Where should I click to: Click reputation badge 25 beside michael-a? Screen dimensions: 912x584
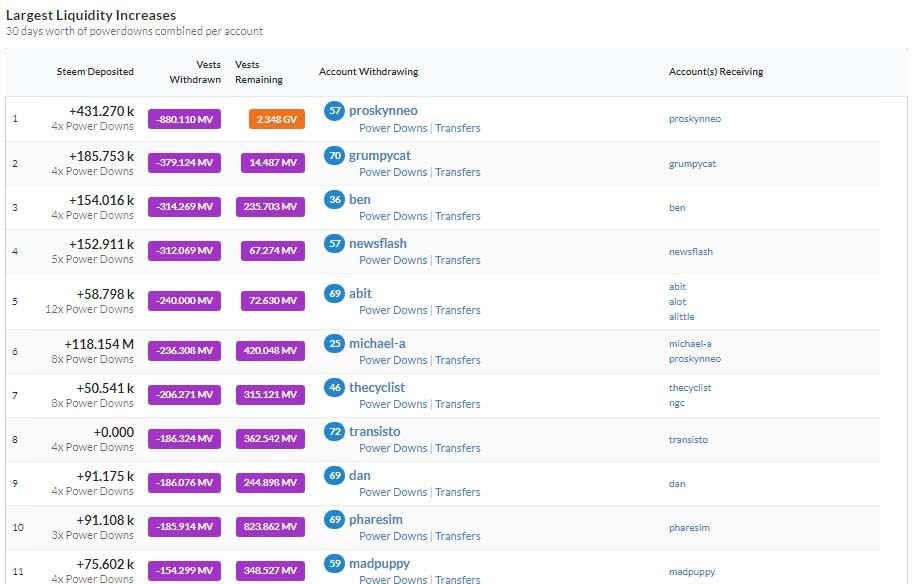[334, 343]
